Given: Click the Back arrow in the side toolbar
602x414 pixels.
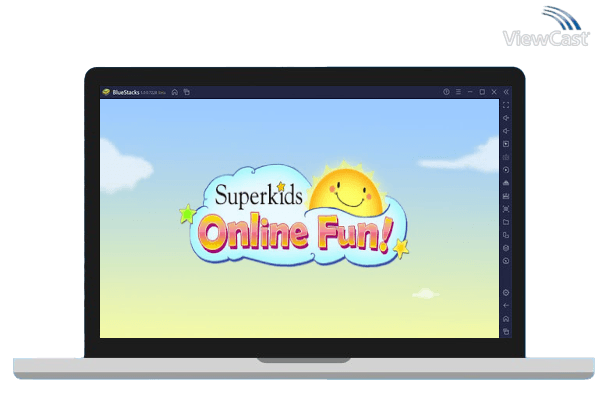Looking at the screenshot, I should [x=506, y=306].
